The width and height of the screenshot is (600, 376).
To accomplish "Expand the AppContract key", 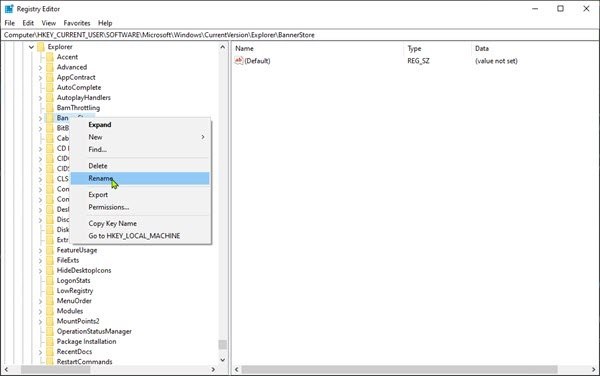I will tap(41, 78).
